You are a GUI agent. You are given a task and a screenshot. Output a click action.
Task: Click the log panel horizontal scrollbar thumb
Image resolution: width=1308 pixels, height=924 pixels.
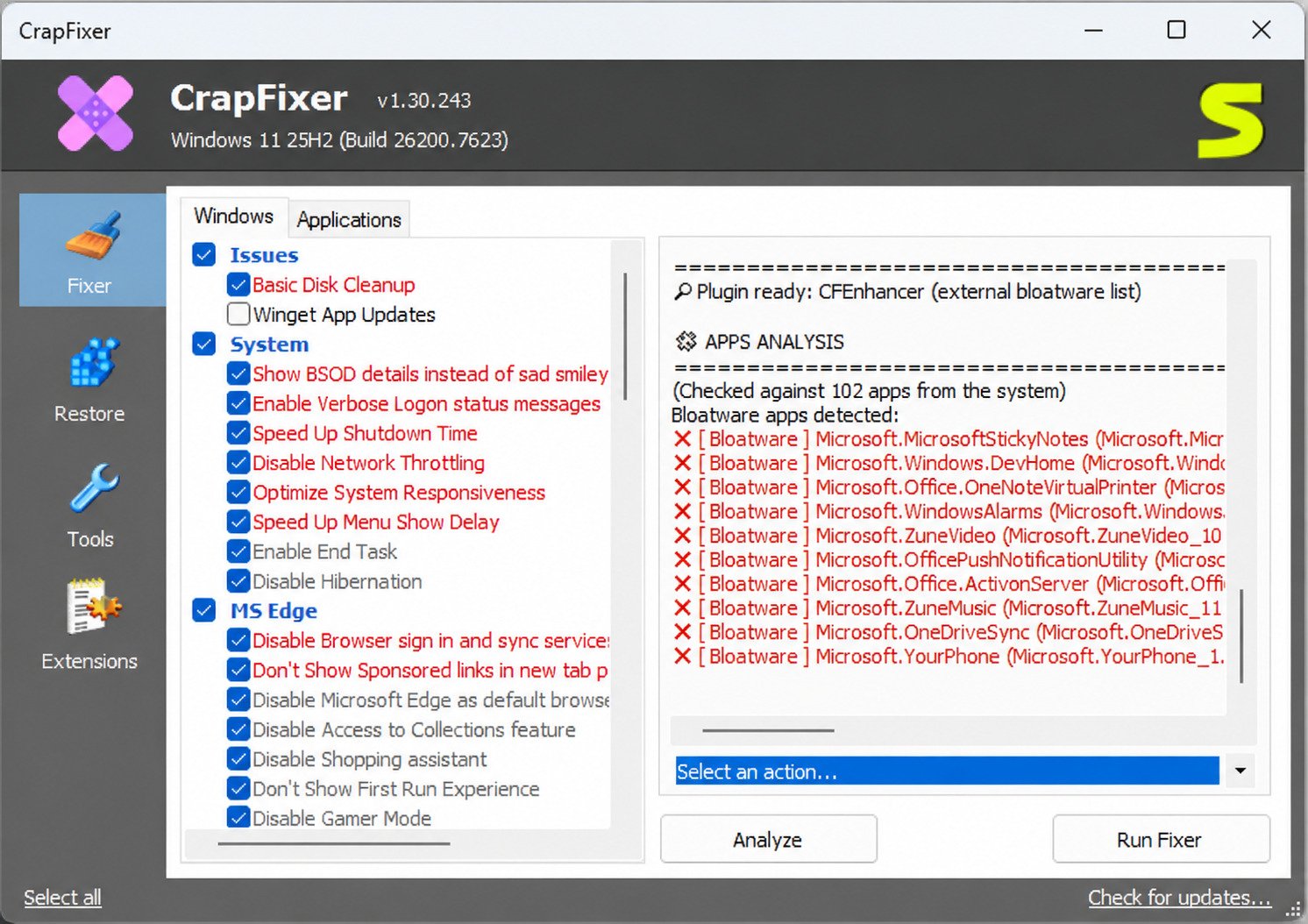click(768, 729)
